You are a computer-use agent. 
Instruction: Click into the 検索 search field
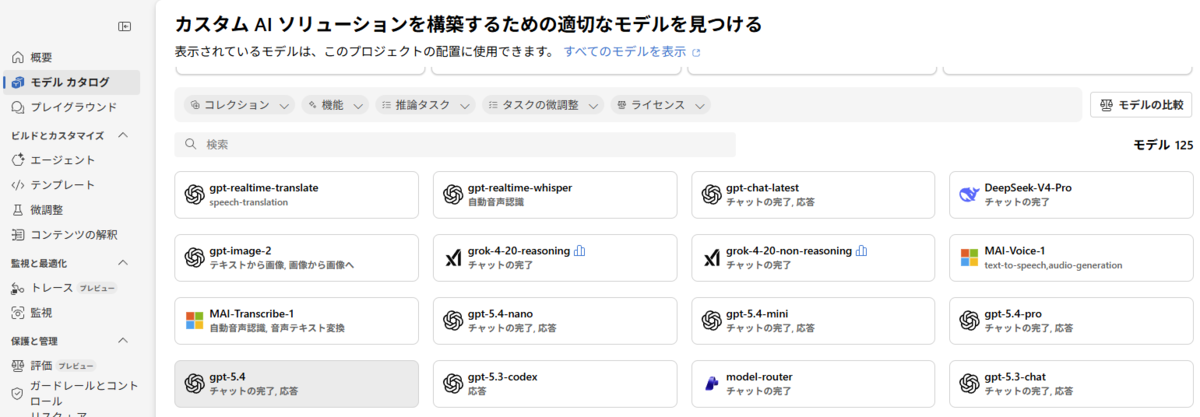tap(455, 145)
